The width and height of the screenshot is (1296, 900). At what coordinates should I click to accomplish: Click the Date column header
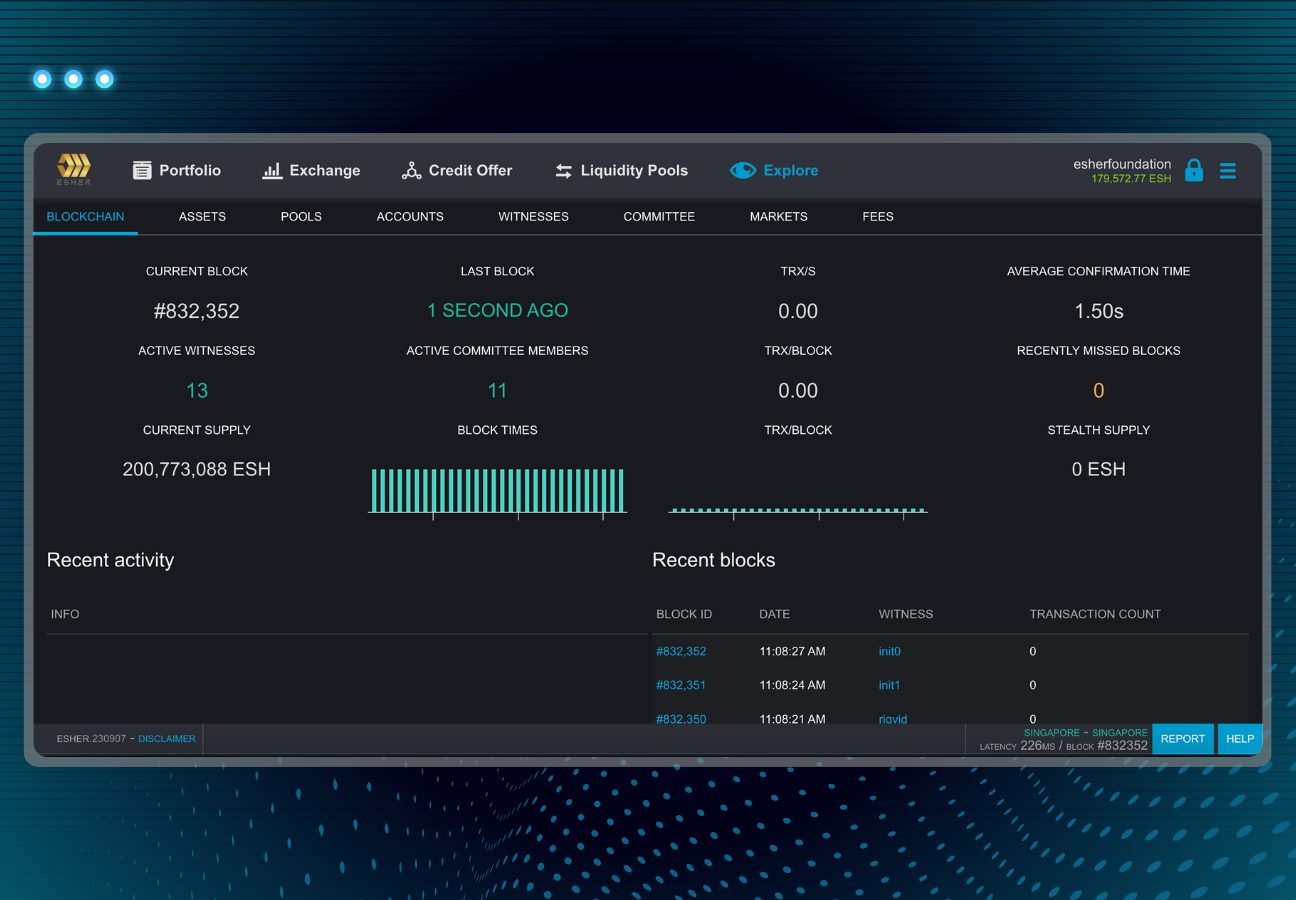775,614
